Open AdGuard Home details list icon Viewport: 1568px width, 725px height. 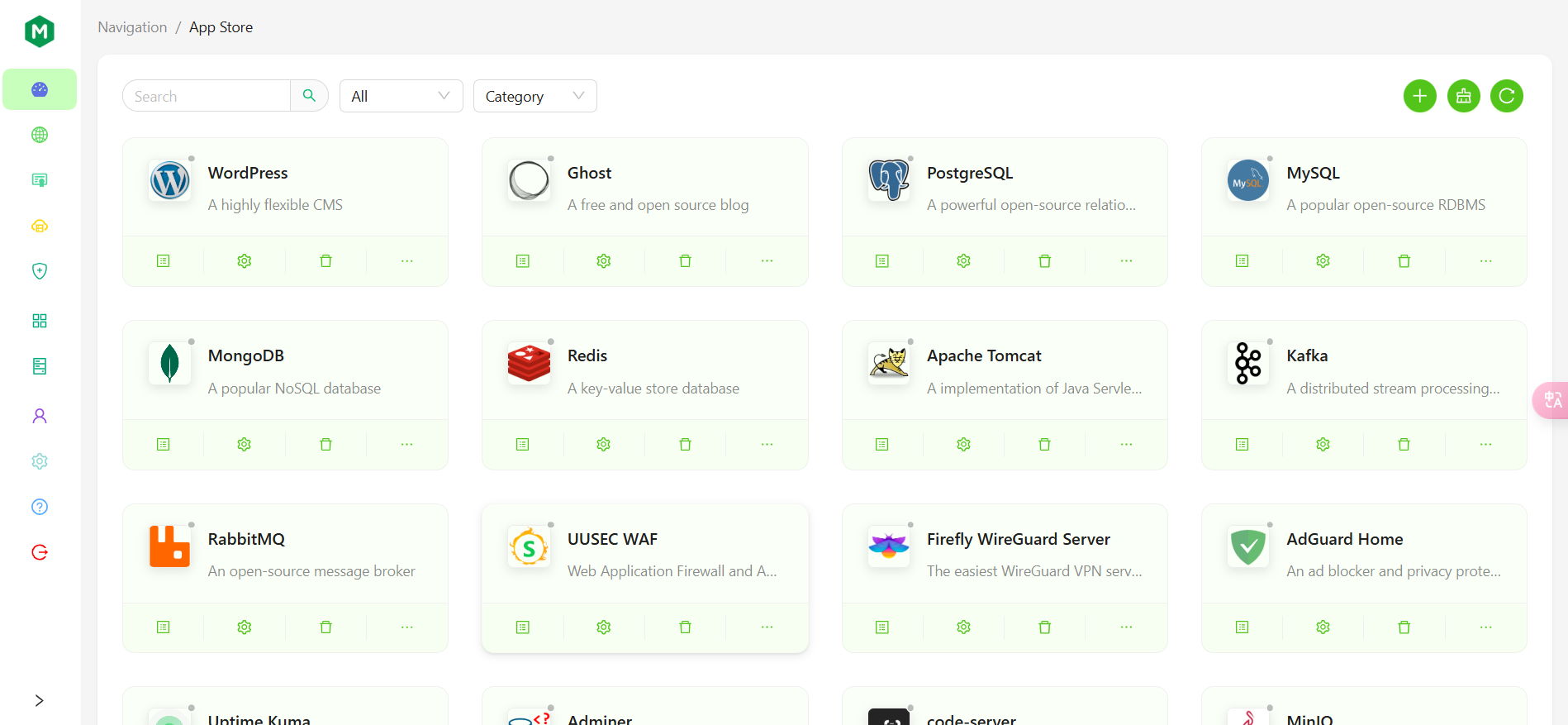click(1242, 627)
